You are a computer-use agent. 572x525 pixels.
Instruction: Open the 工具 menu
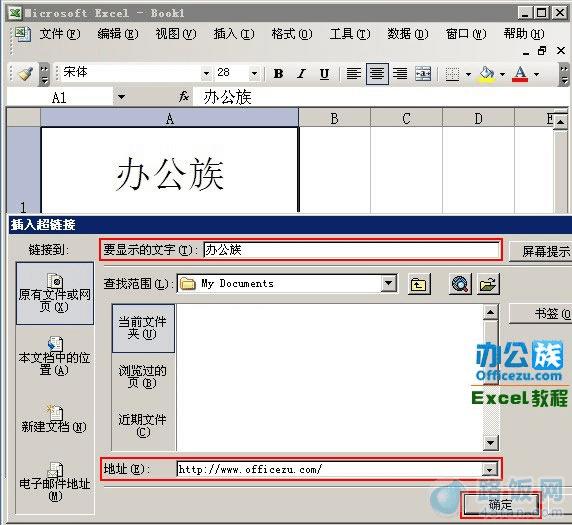coord(350,34)
